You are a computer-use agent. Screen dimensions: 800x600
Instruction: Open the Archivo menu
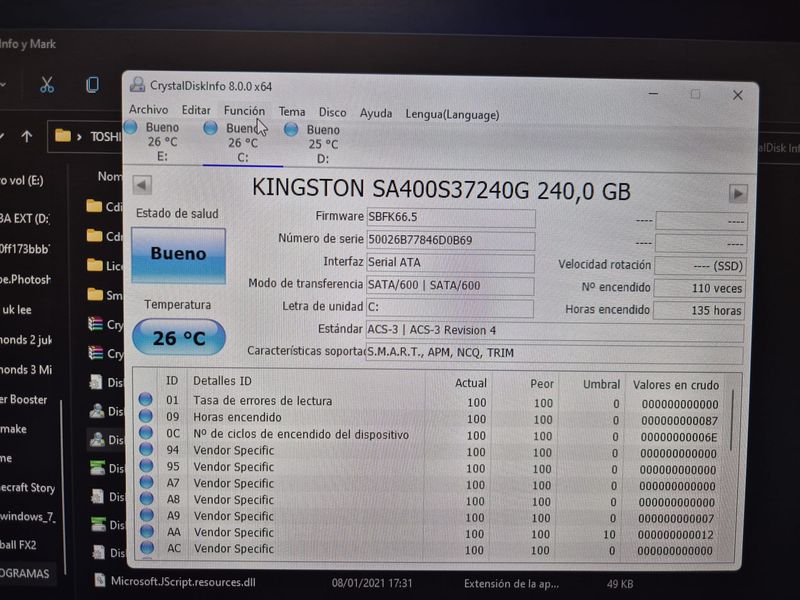148,110
